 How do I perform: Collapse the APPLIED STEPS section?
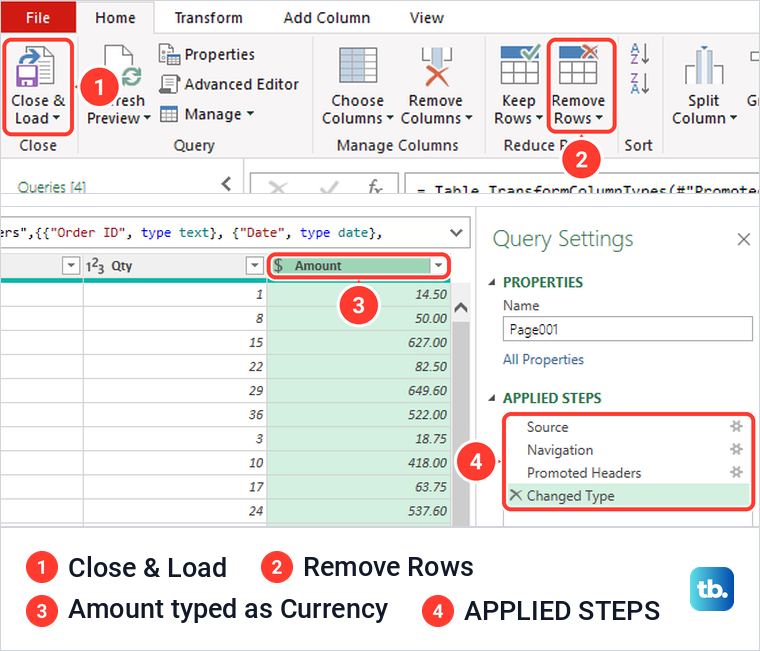[x=492, y=398]
